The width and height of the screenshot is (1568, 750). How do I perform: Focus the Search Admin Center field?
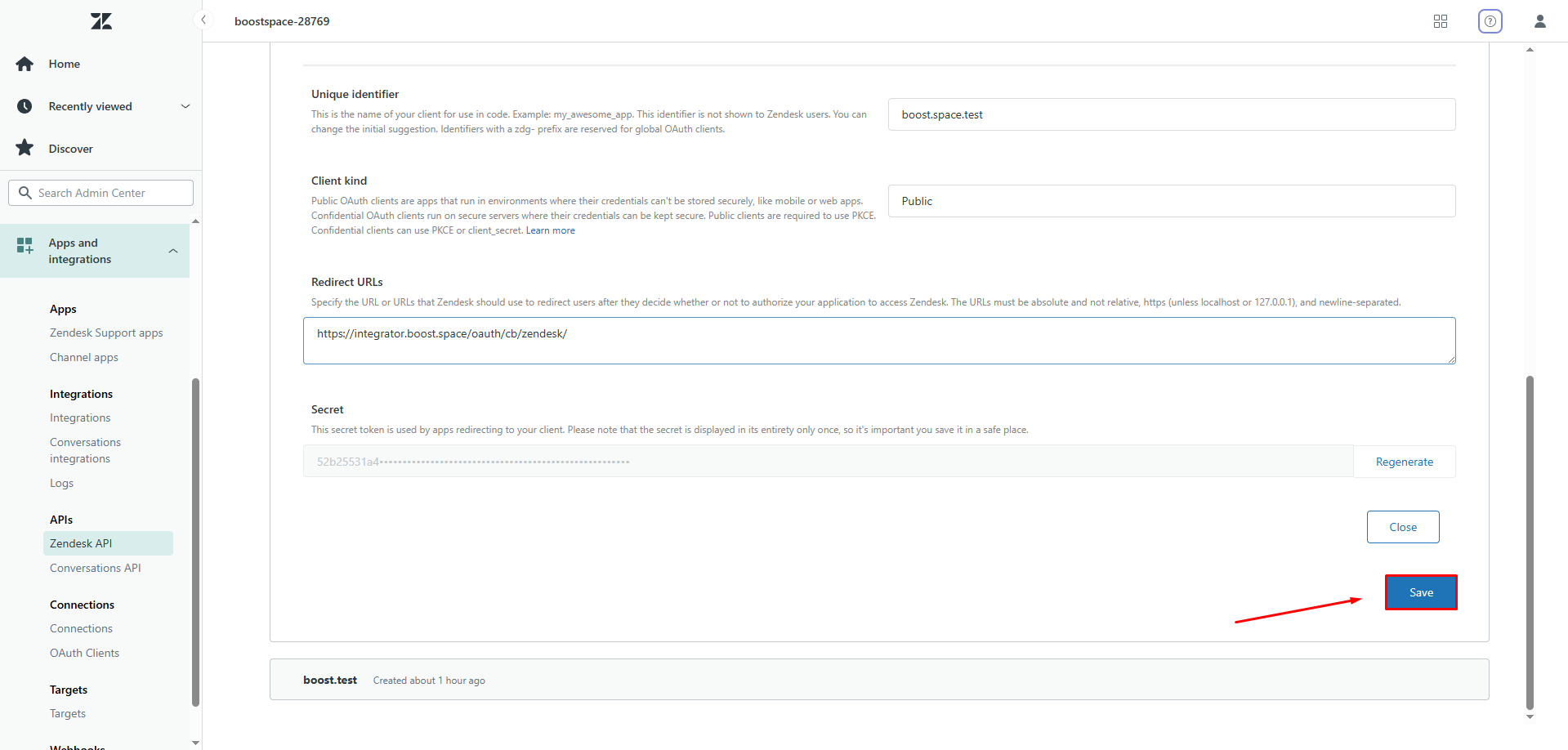[101, 193]
